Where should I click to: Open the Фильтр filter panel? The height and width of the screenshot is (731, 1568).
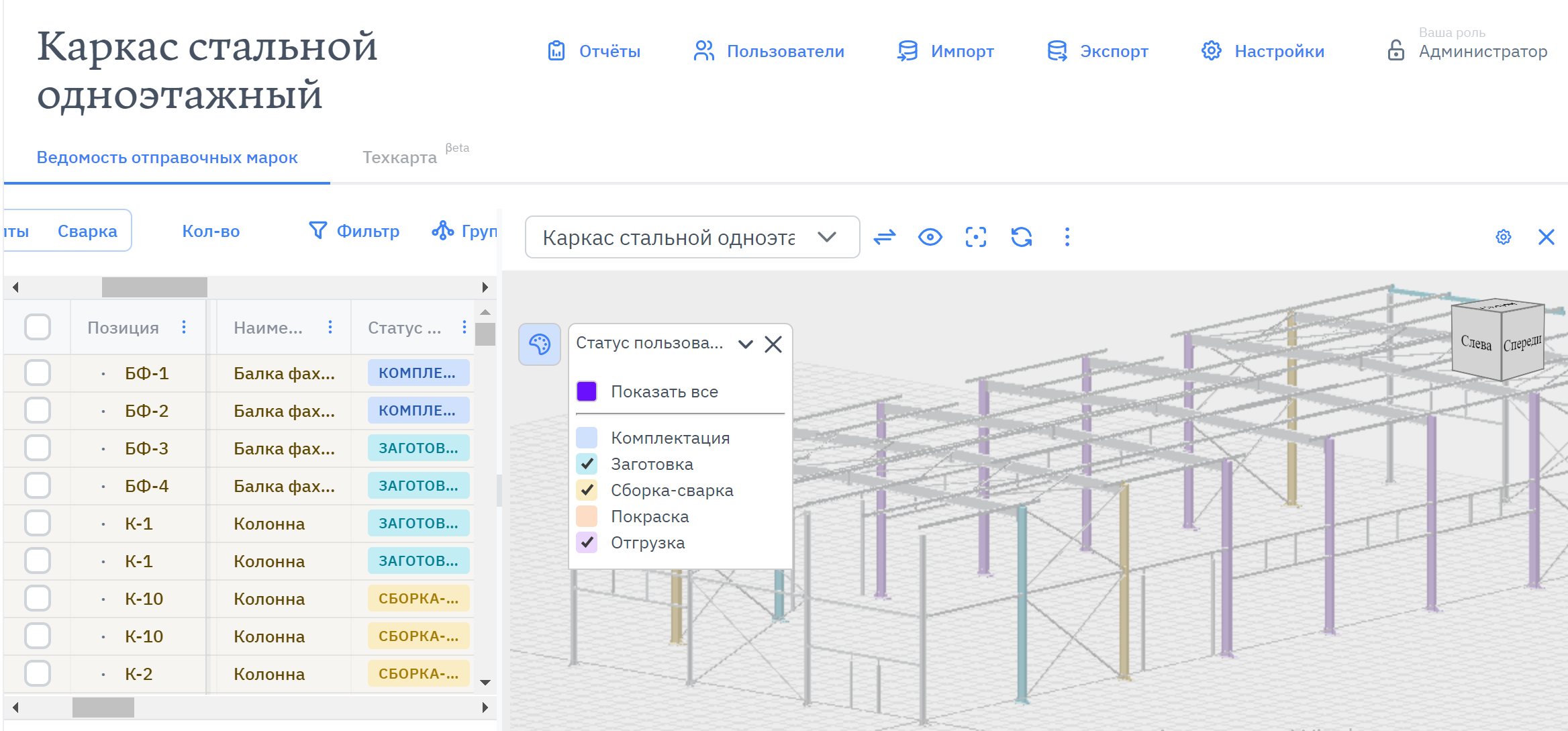[x=354, y=232]
